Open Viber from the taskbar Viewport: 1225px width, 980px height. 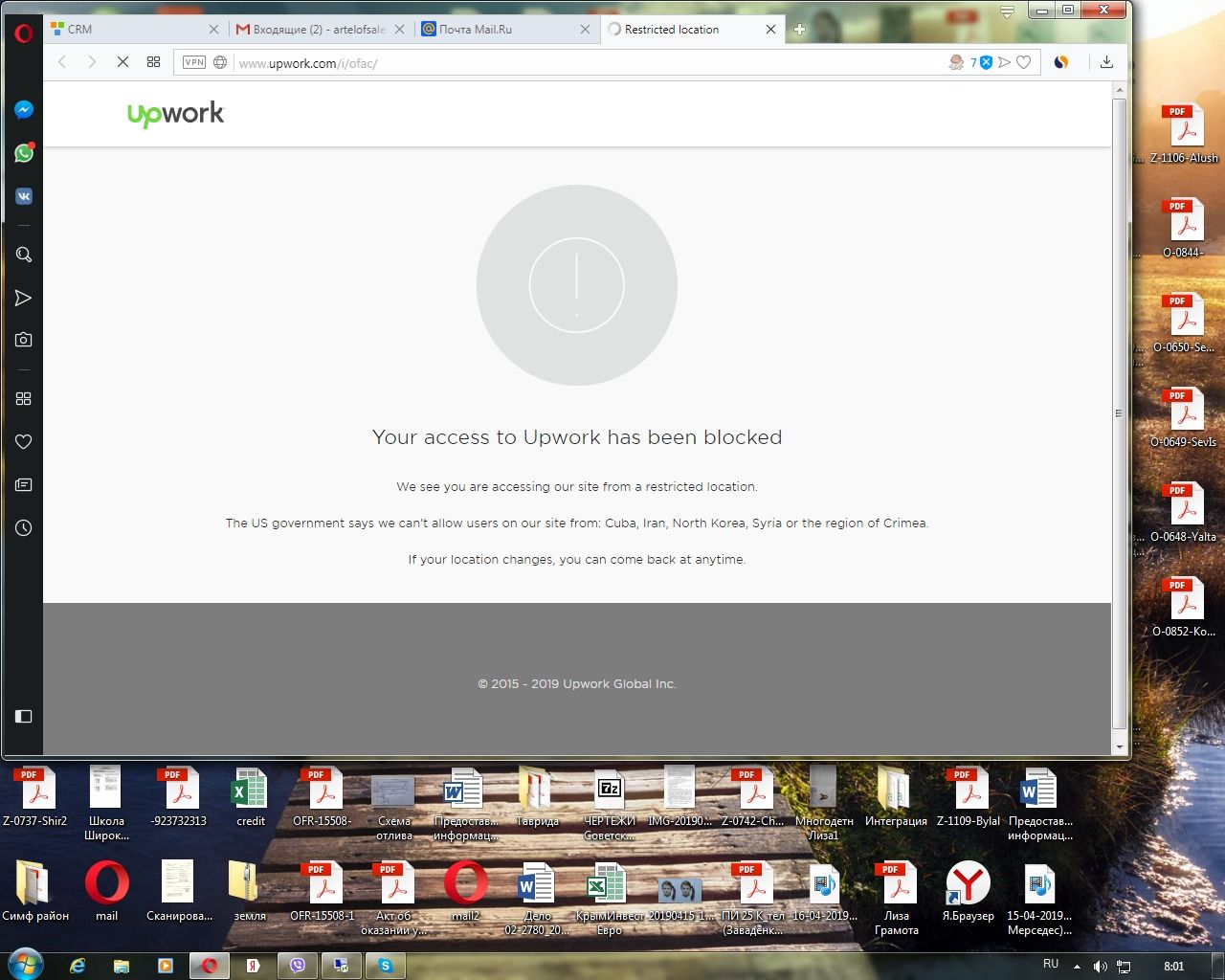coord(298,966)
